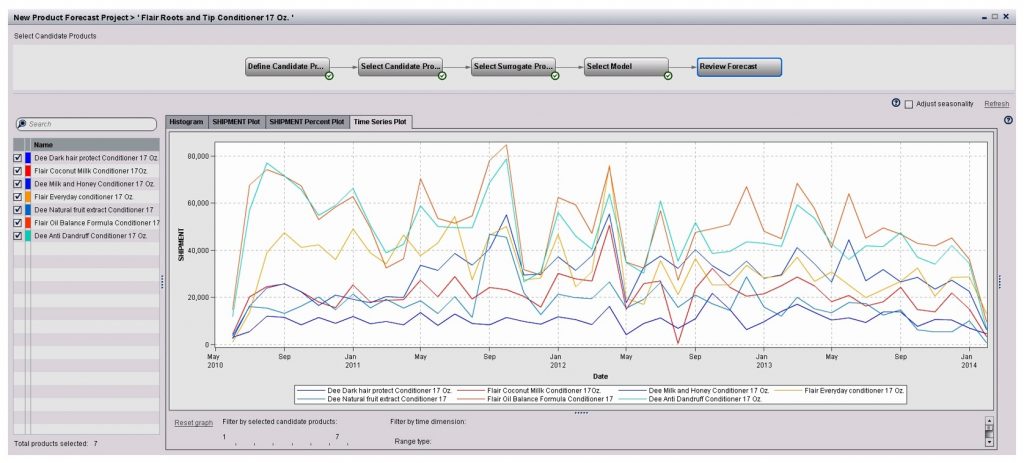Uncheck Dee Milk and Honey Conditioner
Viewport: 1024px width, 463px height.
pos(18,184)
